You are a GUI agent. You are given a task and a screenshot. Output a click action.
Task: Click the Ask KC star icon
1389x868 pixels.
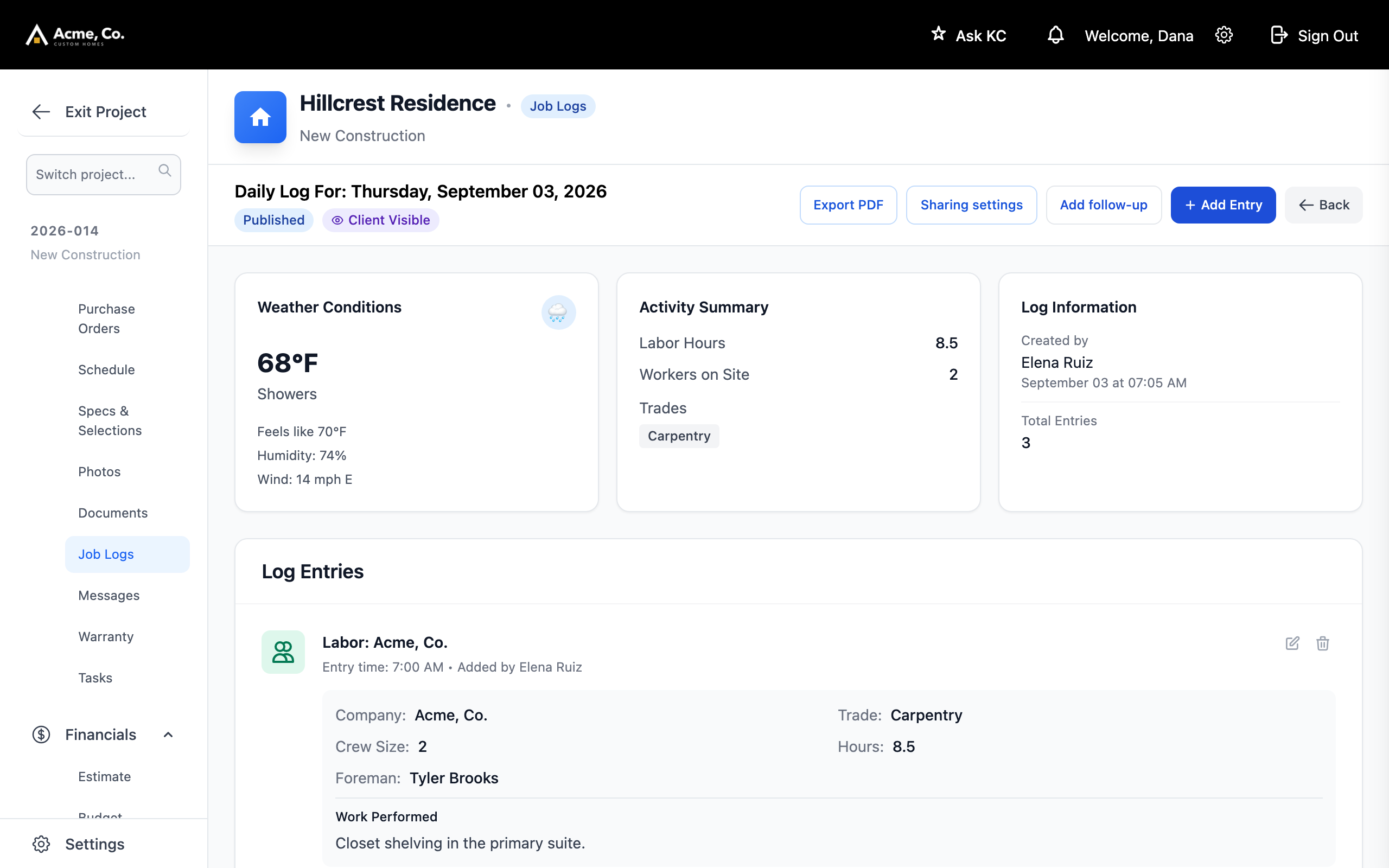tap(939, 34)
